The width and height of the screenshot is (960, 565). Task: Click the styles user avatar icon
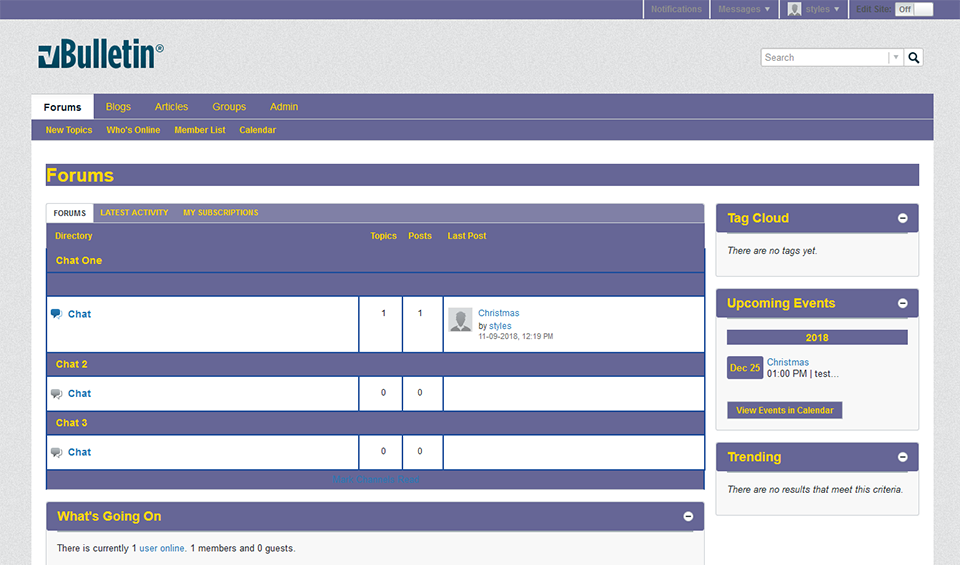(x=794, y=9)
